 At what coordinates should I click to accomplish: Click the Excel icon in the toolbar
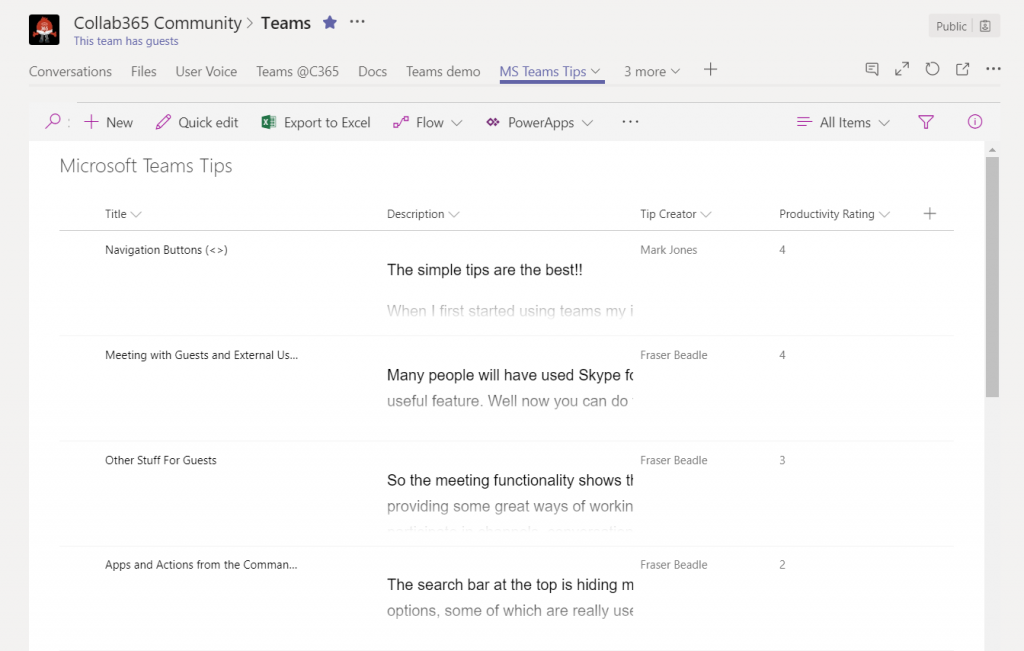[268, 122]
